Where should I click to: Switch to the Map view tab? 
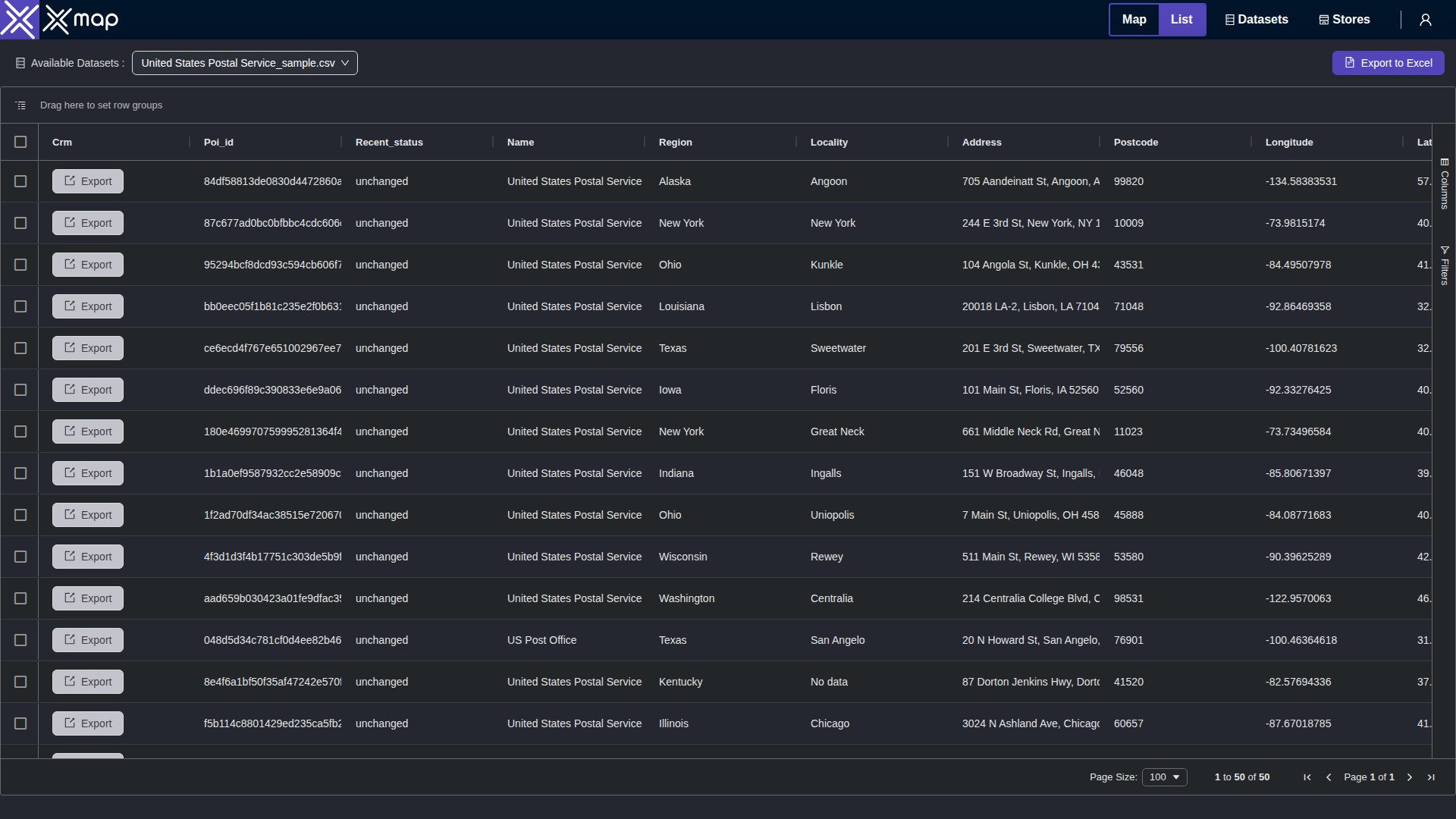click(x=1134, y=20)
